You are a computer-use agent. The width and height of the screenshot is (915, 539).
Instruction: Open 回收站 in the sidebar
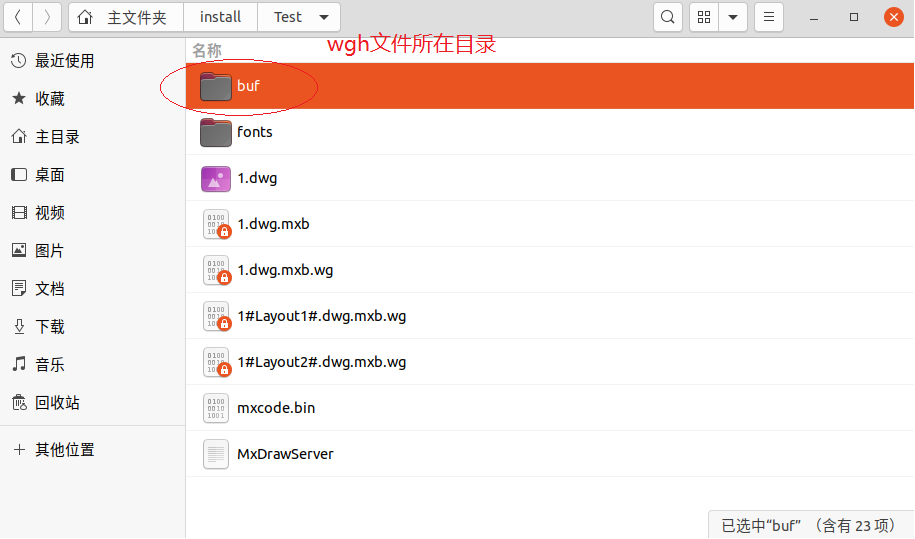pos(93,402)
